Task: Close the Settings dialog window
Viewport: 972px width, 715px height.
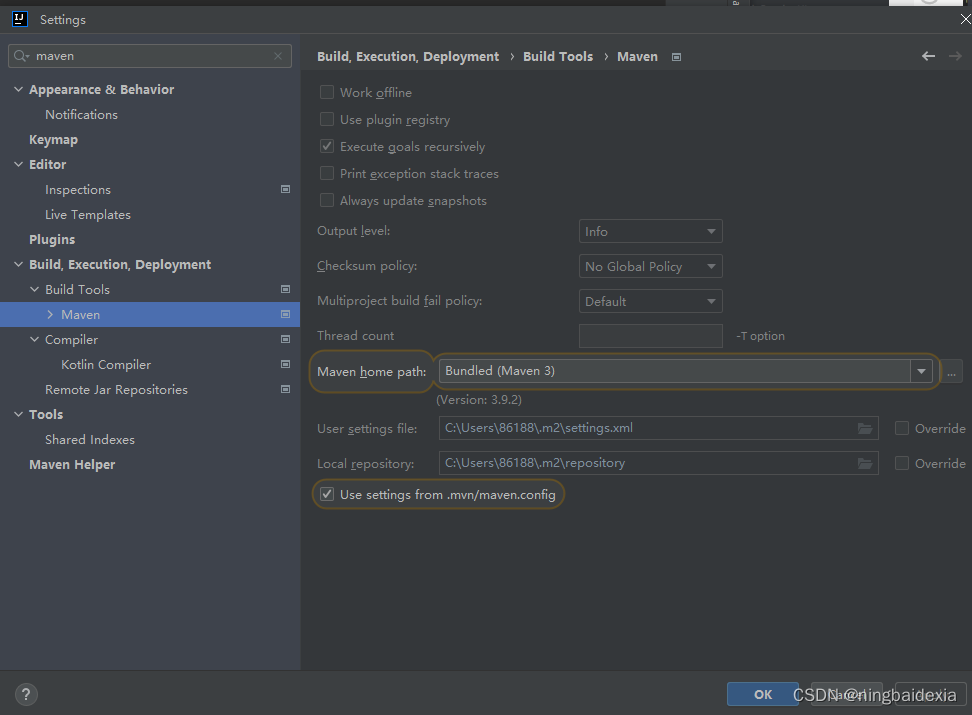Action: 965,19
